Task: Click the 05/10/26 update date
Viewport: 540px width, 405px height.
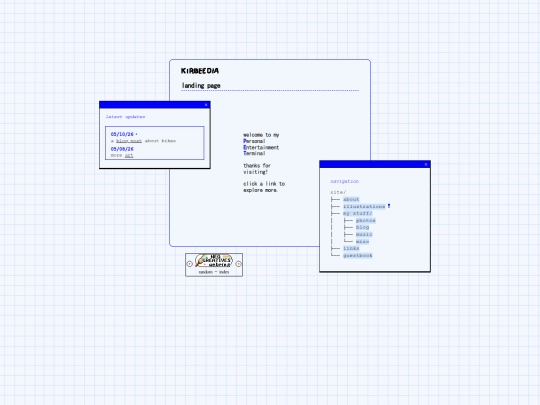Action: coord(122,134)
